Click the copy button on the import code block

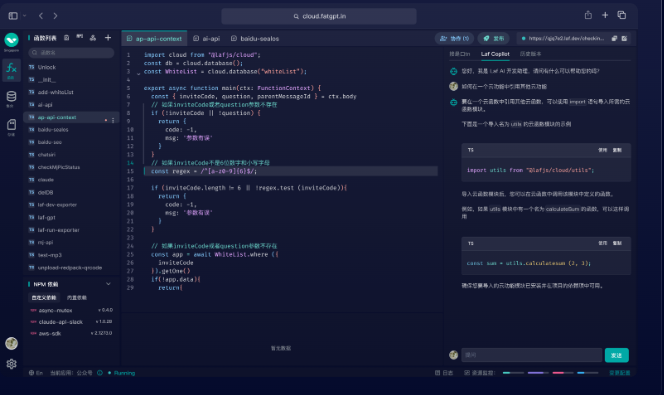point(617,150)
